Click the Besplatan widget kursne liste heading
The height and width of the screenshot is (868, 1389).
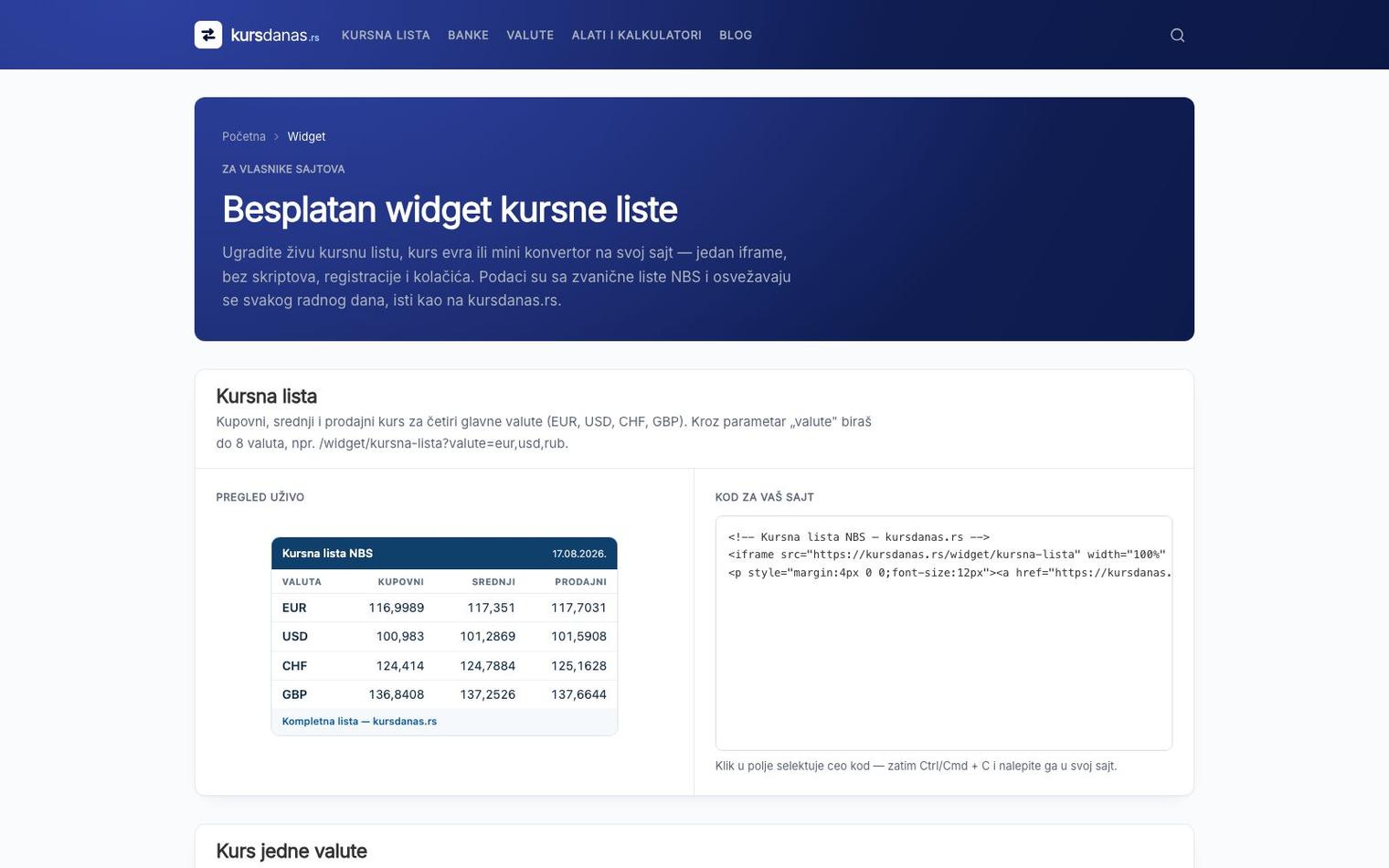pos(450,209)
